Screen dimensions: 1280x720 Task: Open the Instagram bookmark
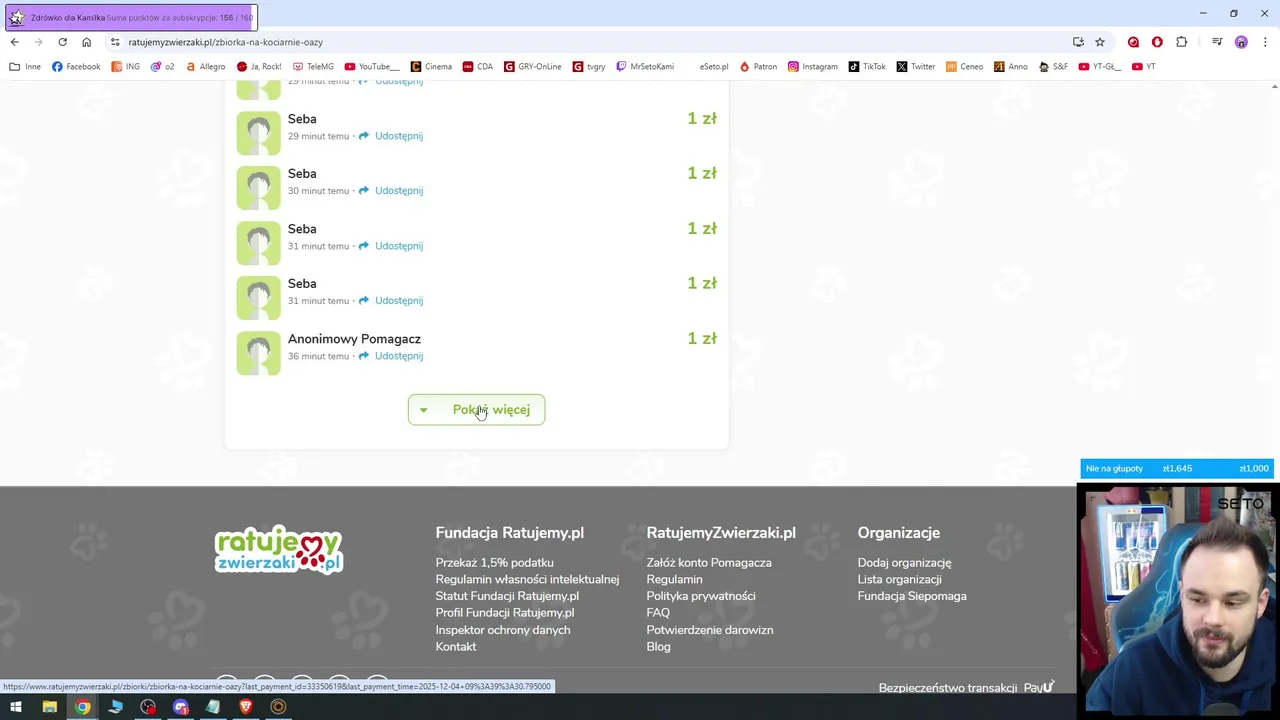point(813,67)
